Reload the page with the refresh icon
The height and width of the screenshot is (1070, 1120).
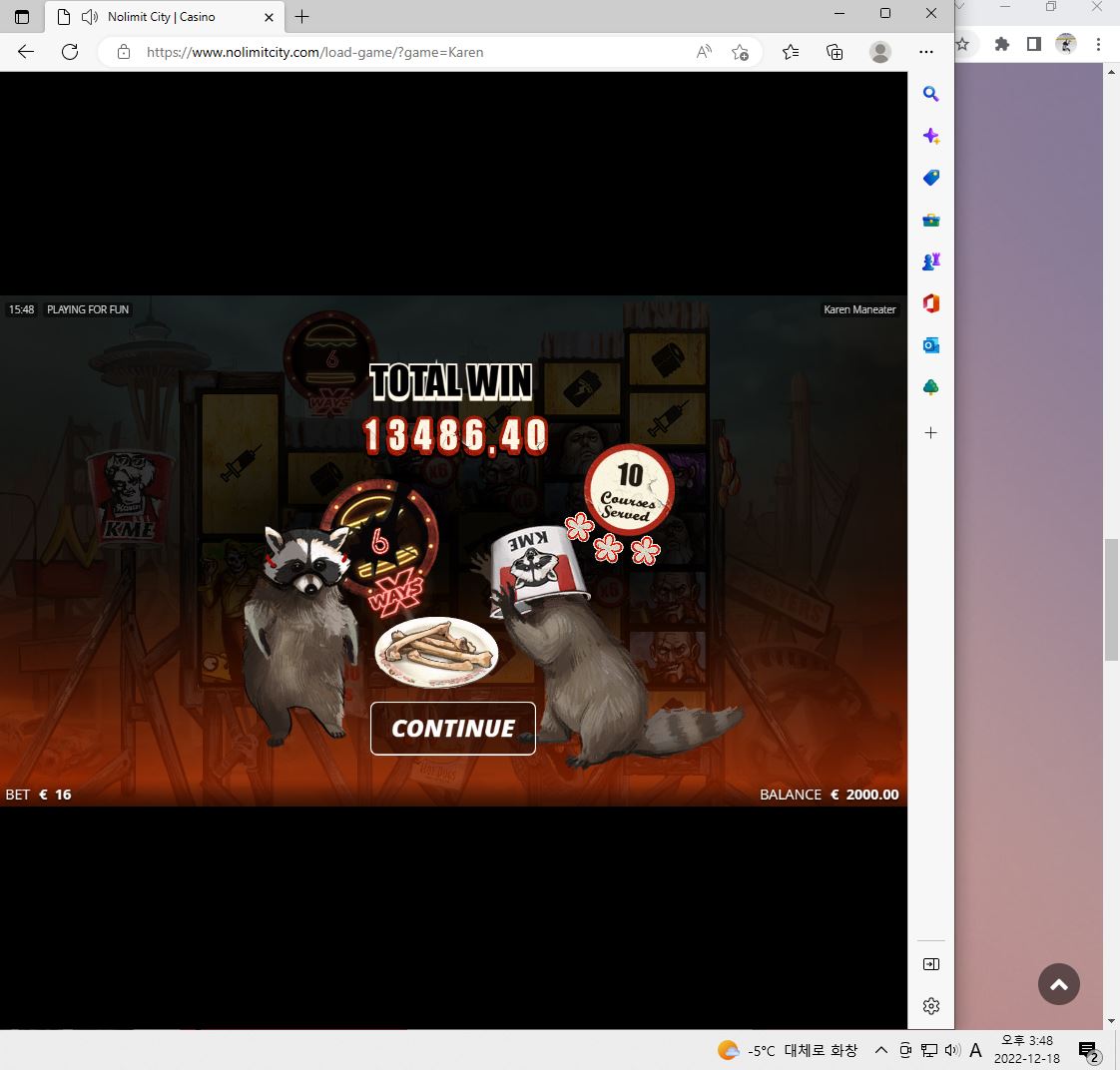coord(70,52)
